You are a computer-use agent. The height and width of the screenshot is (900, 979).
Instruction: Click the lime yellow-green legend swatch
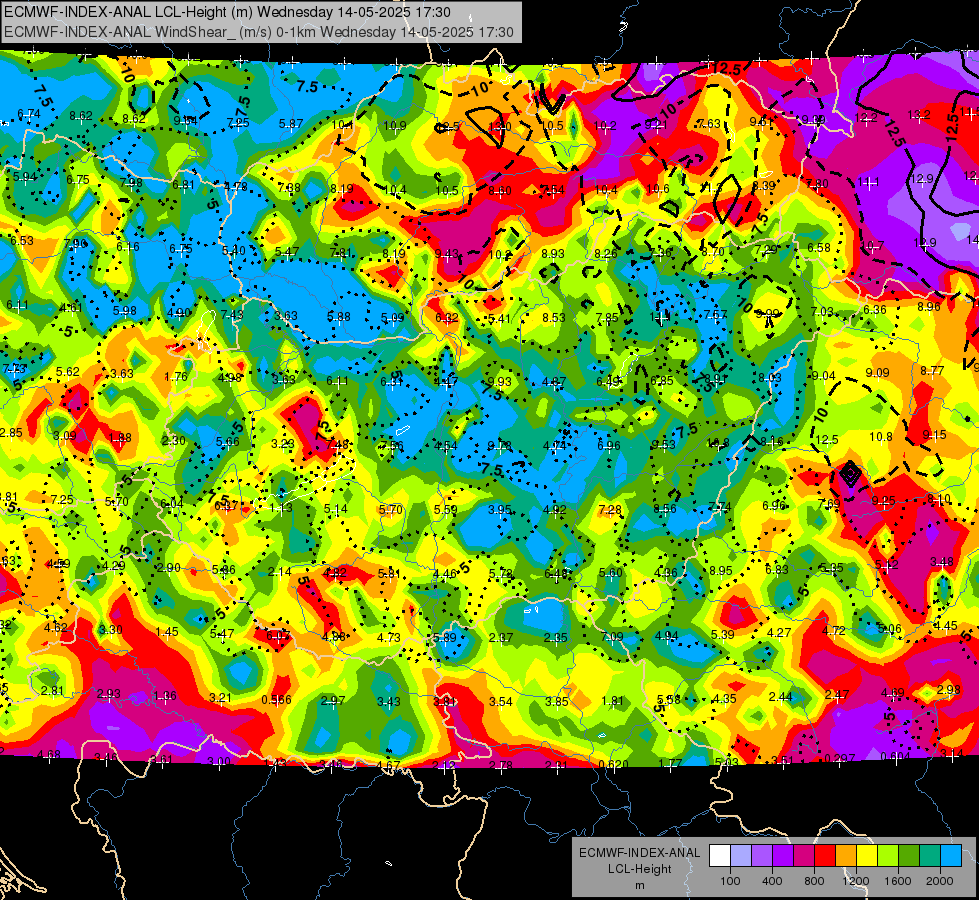tap(888, 856)
